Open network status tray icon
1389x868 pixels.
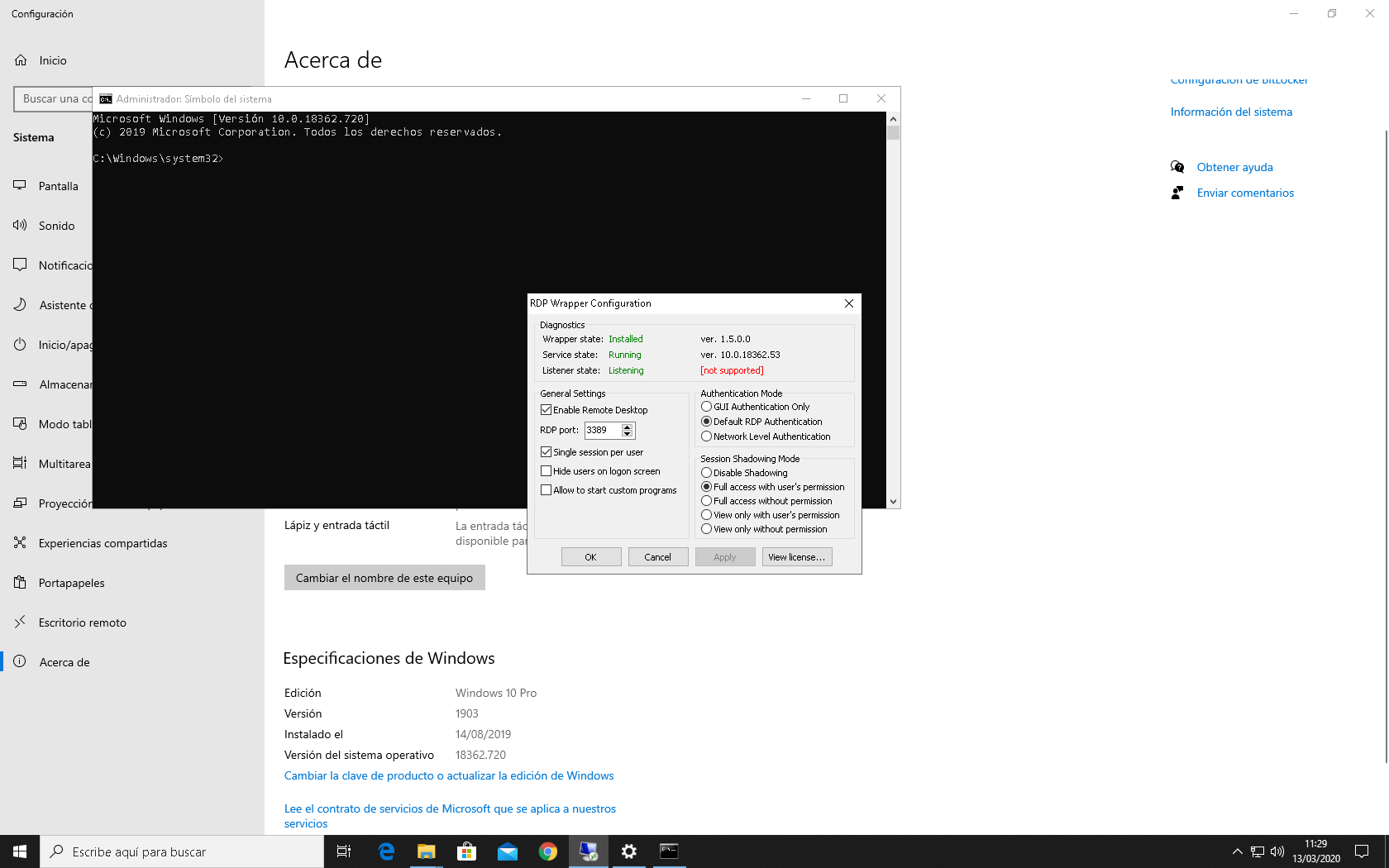[1257, 851]
